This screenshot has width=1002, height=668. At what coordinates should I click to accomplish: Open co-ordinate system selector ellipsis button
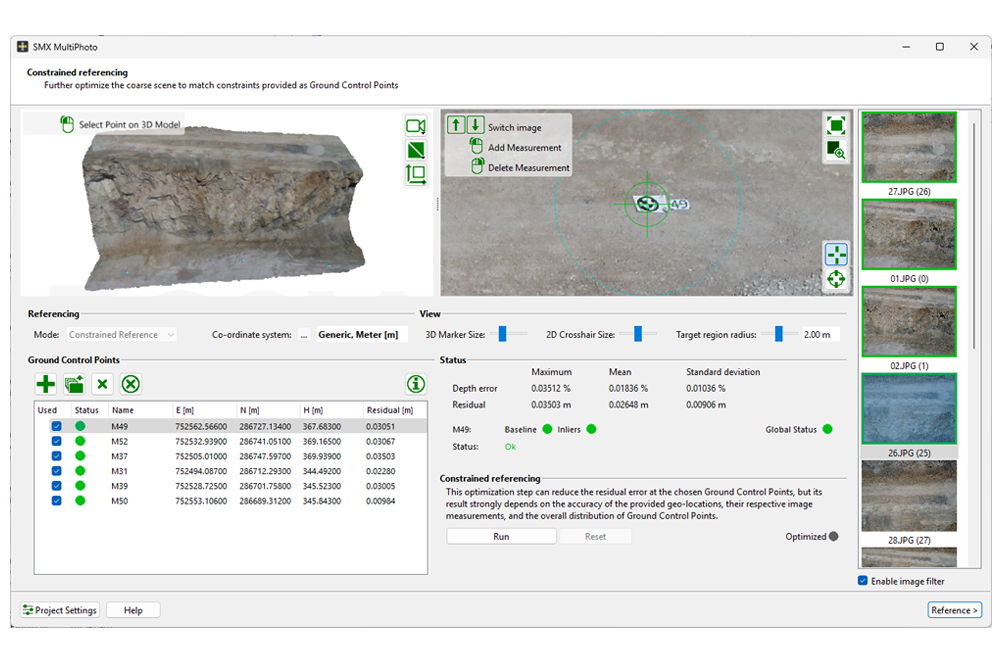tap(304, 335)
